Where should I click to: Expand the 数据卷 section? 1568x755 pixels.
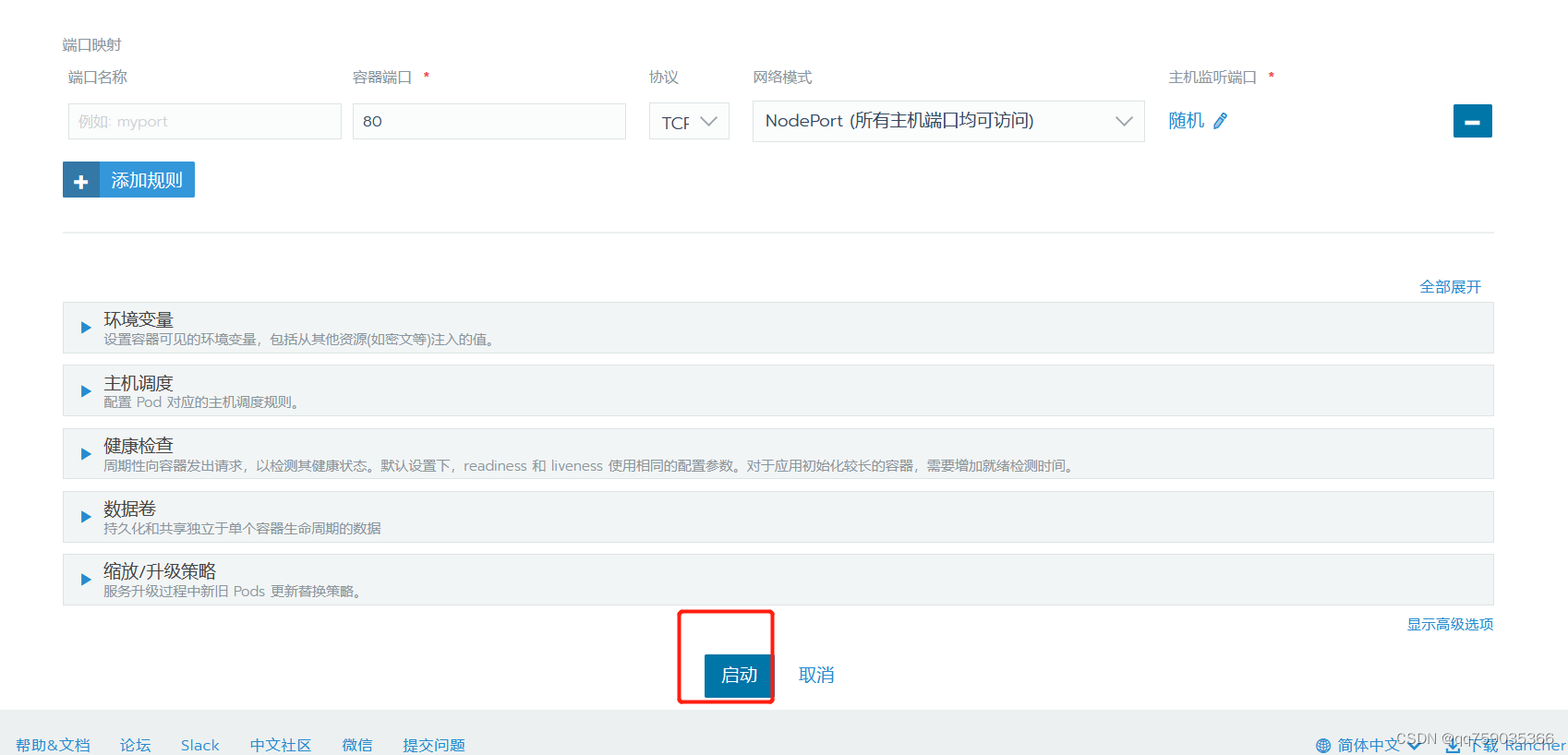(x=778, y=517)
